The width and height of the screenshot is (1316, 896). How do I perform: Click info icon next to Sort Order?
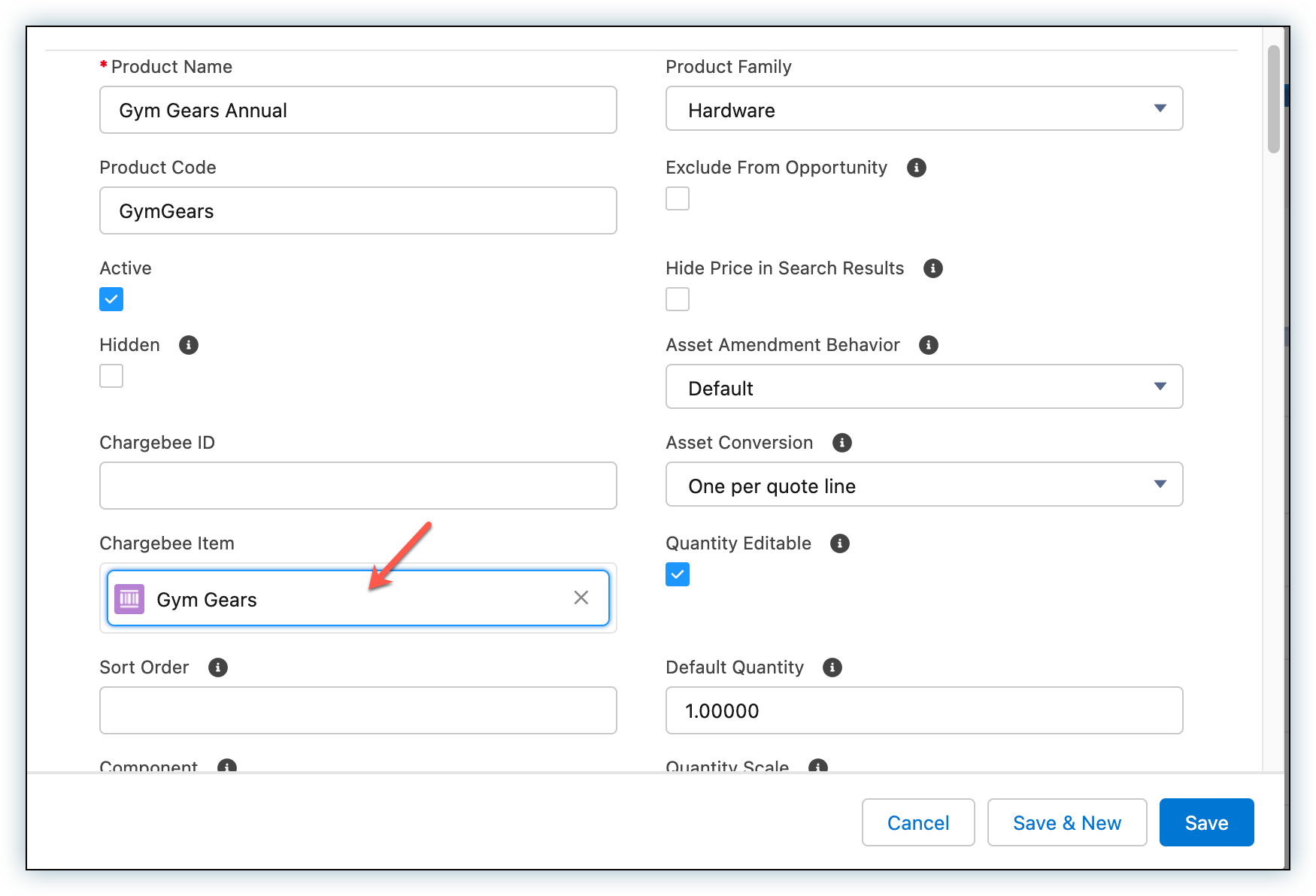(x=218, y=667)
